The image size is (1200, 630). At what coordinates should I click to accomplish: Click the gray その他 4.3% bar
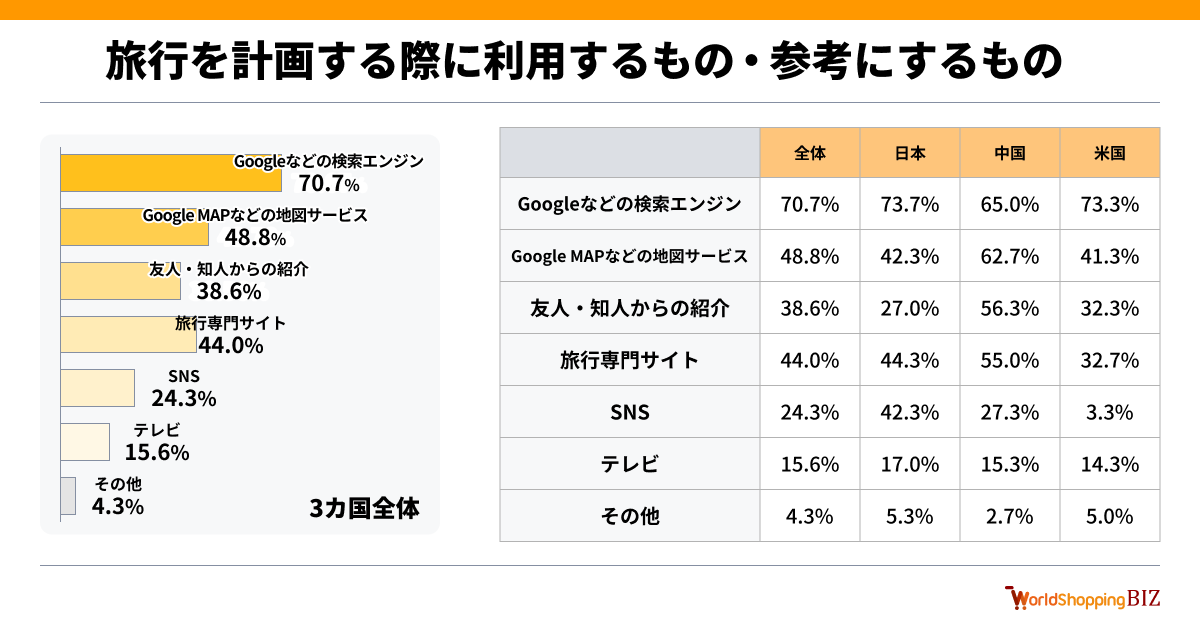point(68,496)
